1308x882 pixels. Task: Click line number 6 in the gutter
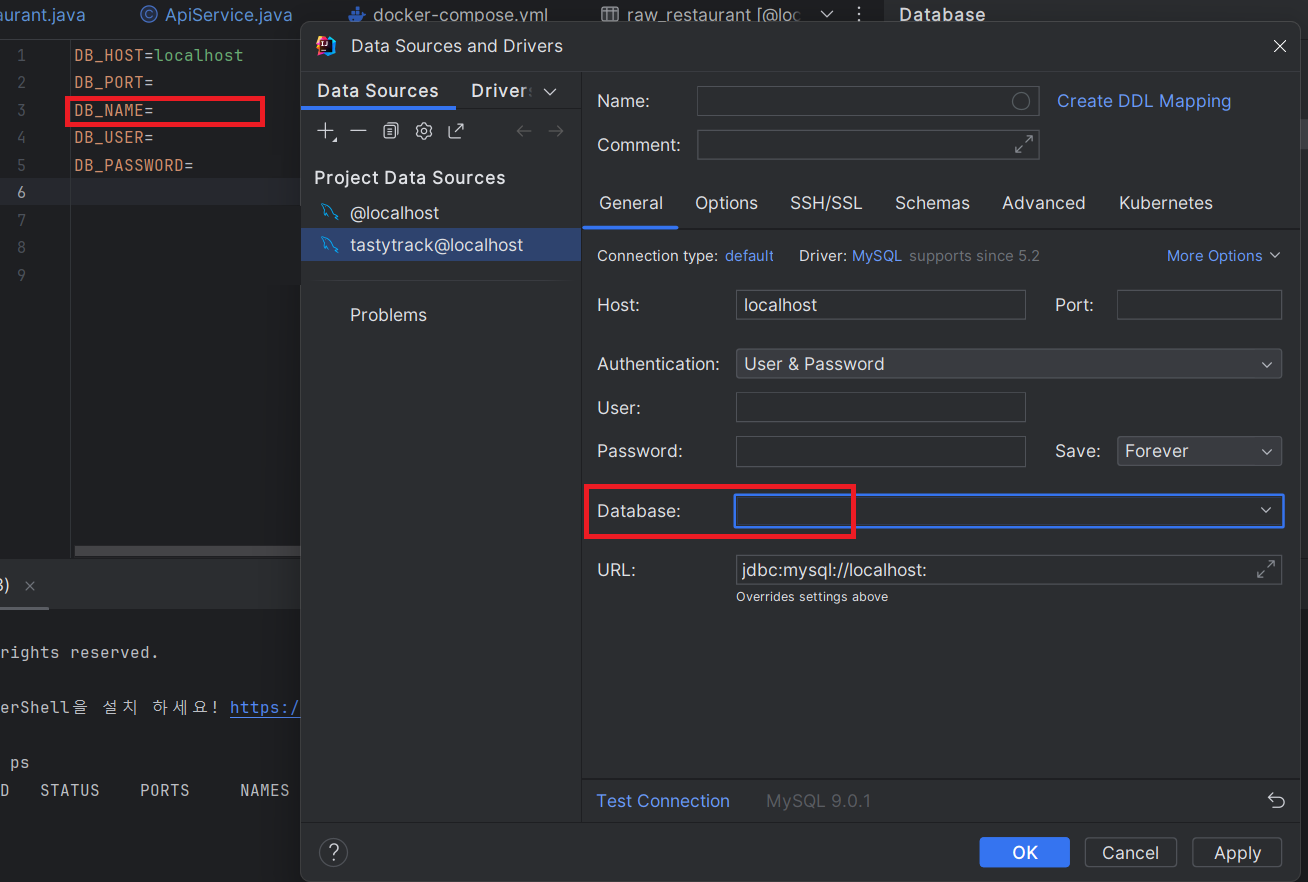pos(21,192)
